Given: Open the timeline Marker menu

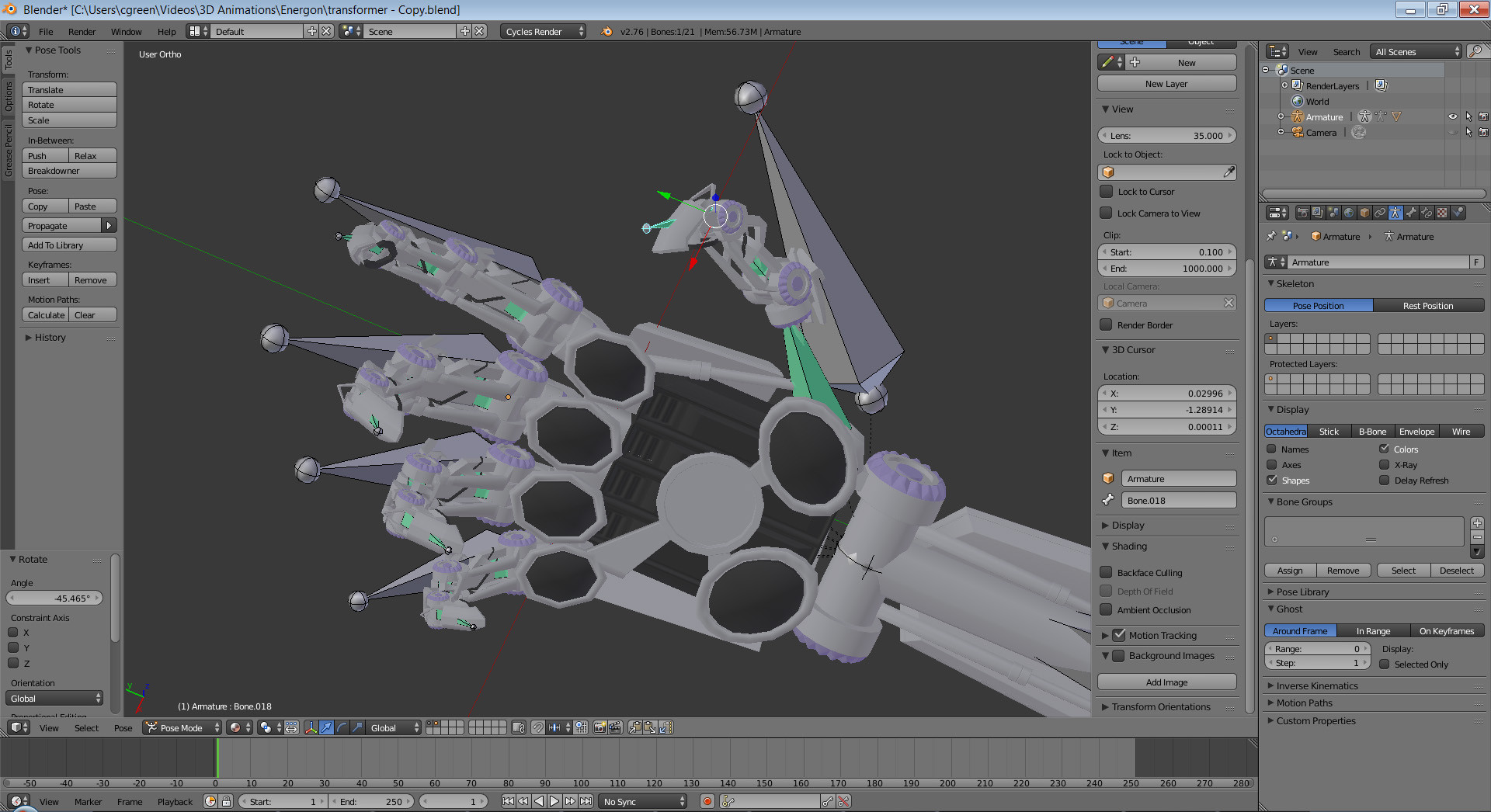Looking at the screenshot, I should (x=88, y=801).
